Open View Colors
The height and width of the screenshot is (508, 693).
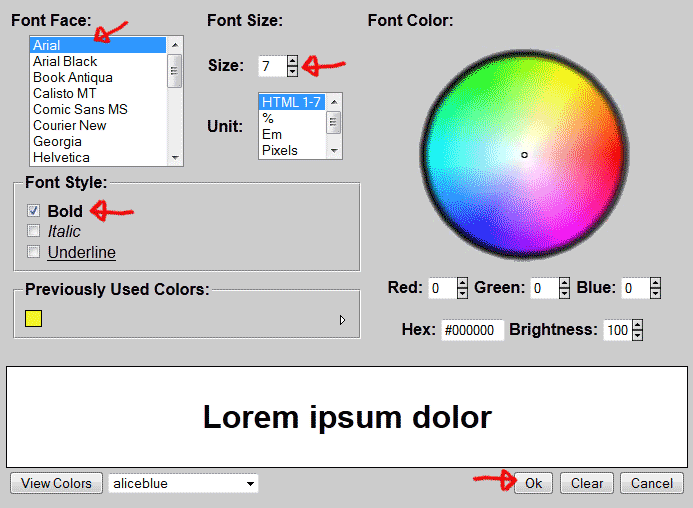(x=56, y=483)
